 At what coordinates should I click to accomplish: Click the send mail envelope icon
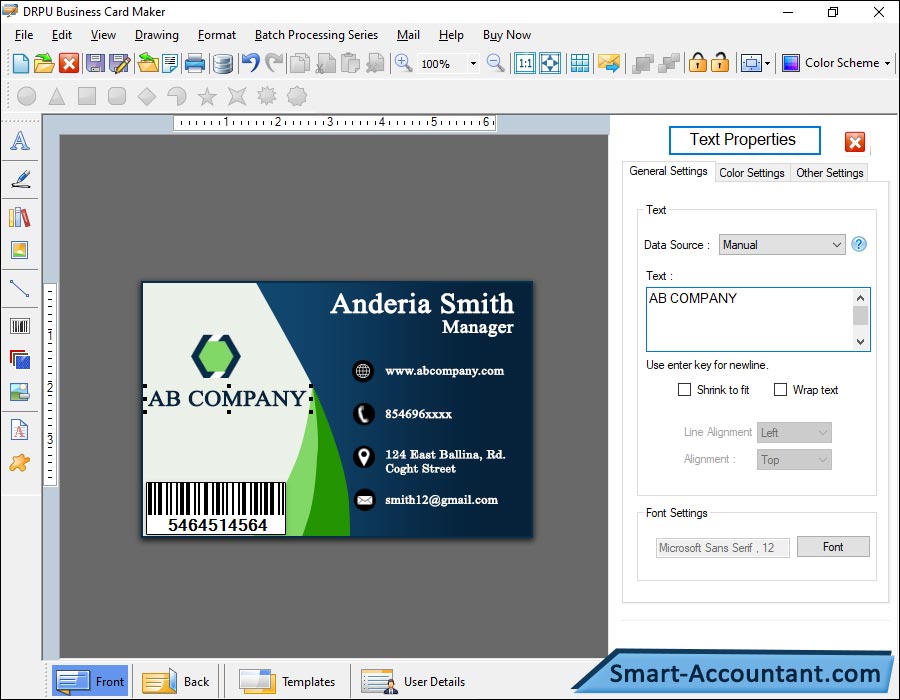coord(608,63)
